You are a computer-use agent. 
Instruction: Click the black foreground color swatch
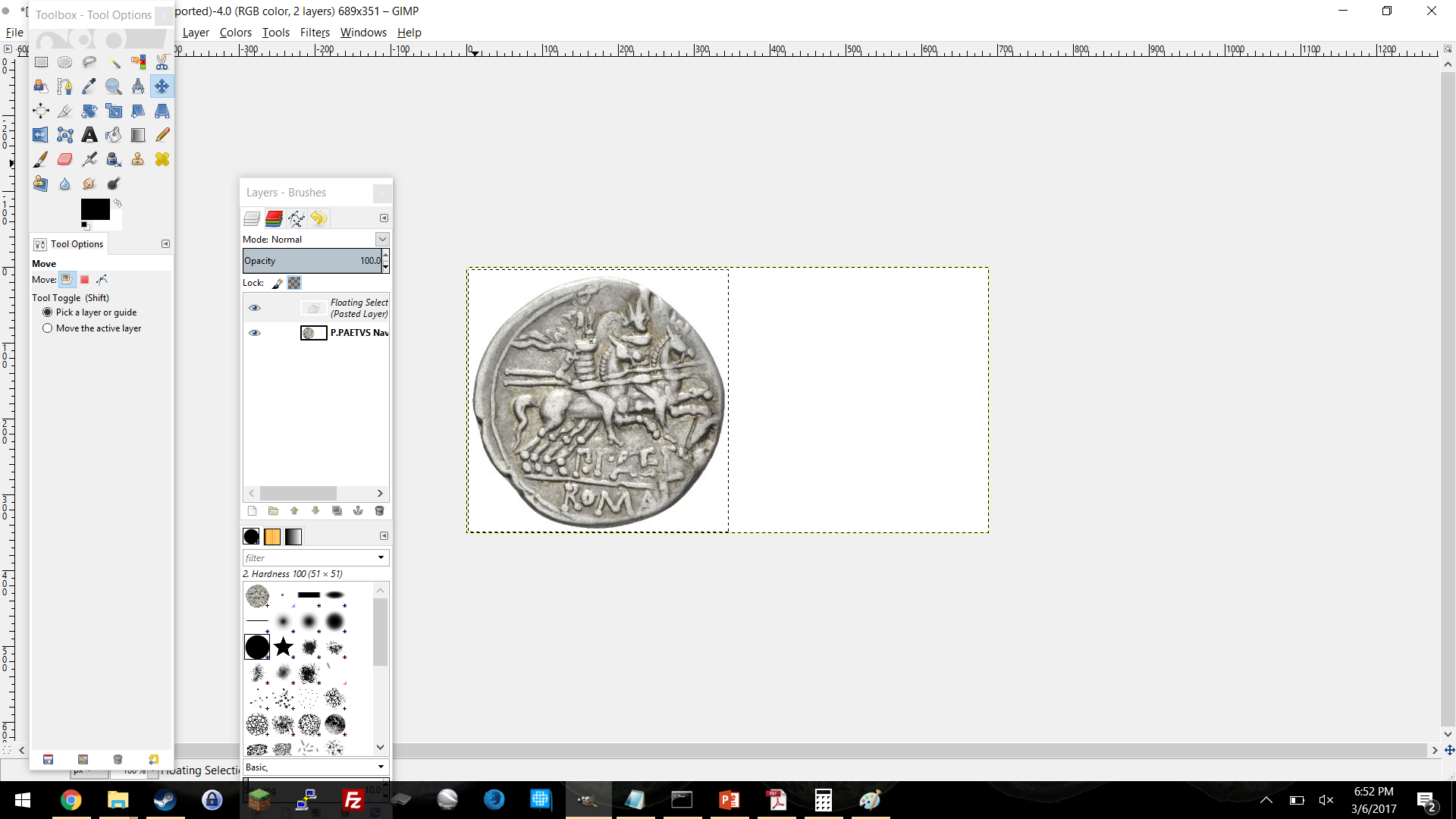[95, 209]
